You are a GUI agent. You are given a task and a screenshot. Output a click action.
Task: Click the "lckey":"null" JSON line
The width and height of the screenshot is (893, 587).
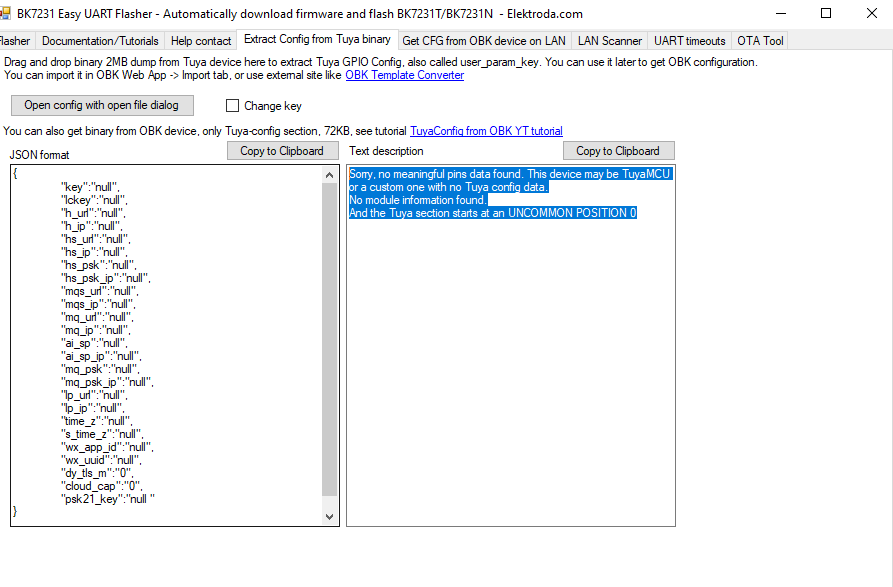pos(94,200)
